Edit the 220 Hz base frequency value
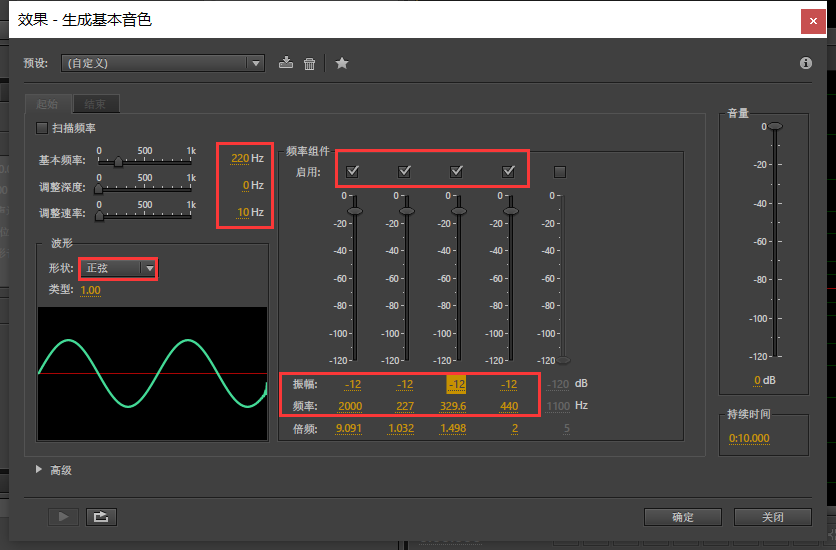 [240, 158]
